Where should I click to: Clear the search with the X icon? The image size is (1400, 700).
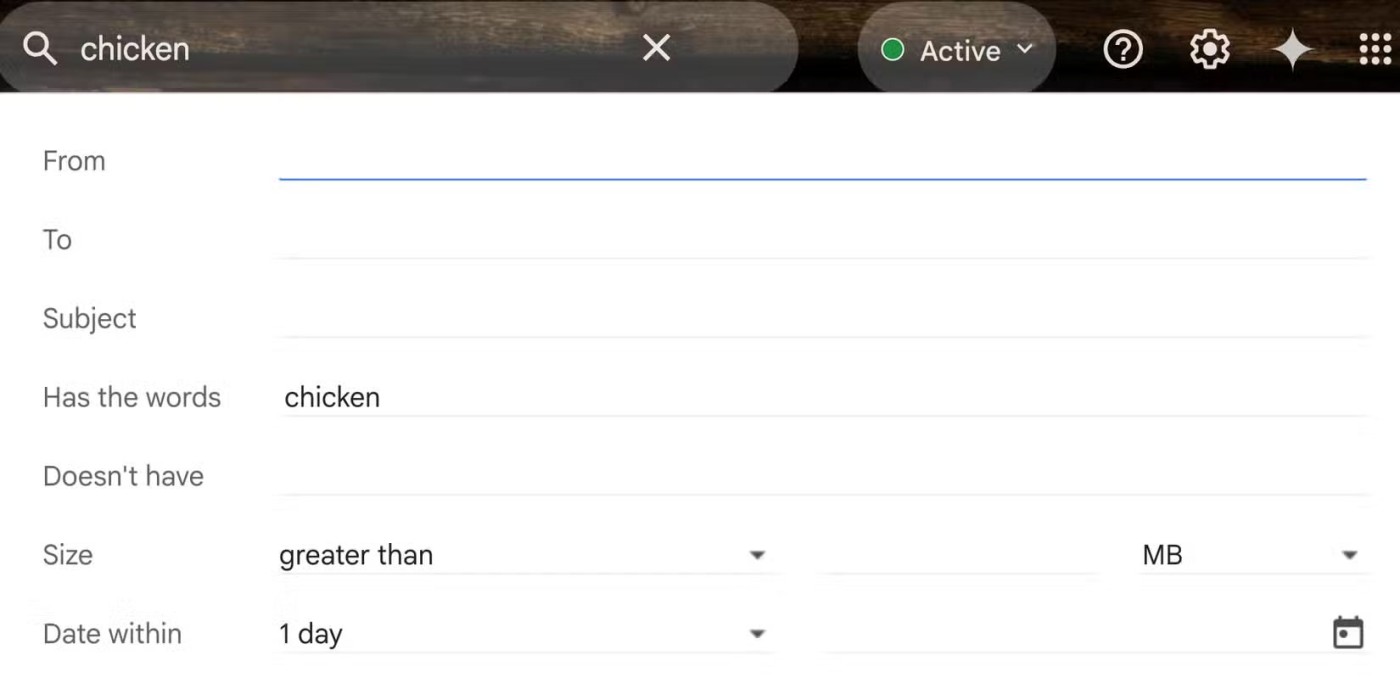656,48
